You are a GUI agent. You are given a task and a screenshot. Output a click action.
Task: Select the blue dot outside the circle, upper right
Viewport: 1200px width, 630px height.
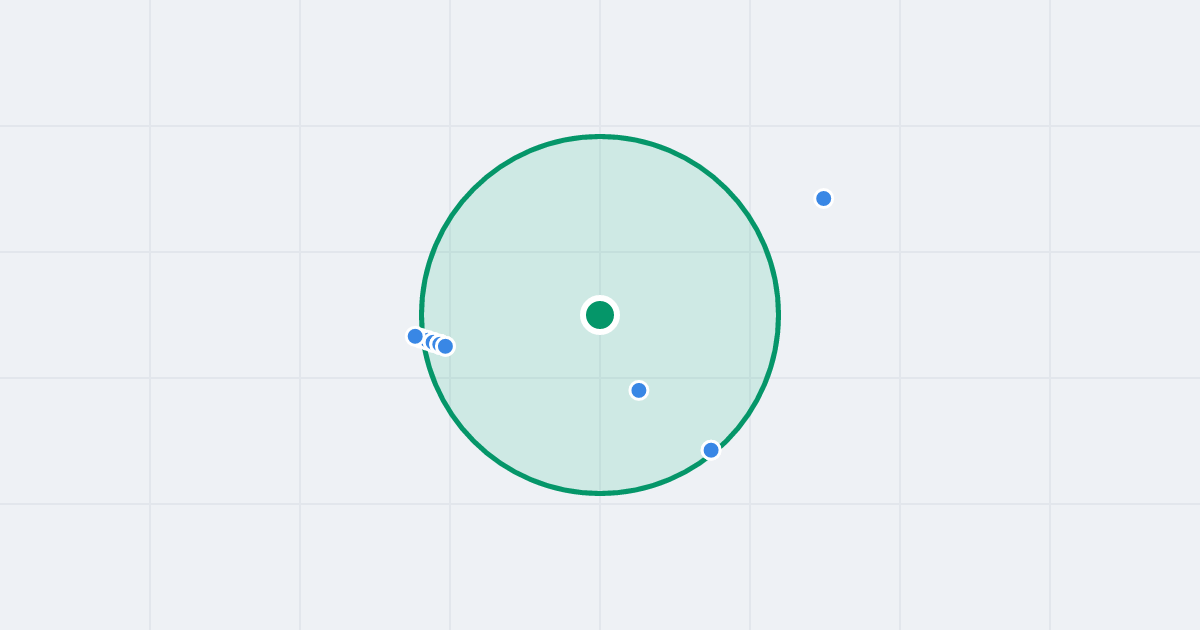(824, 198)
